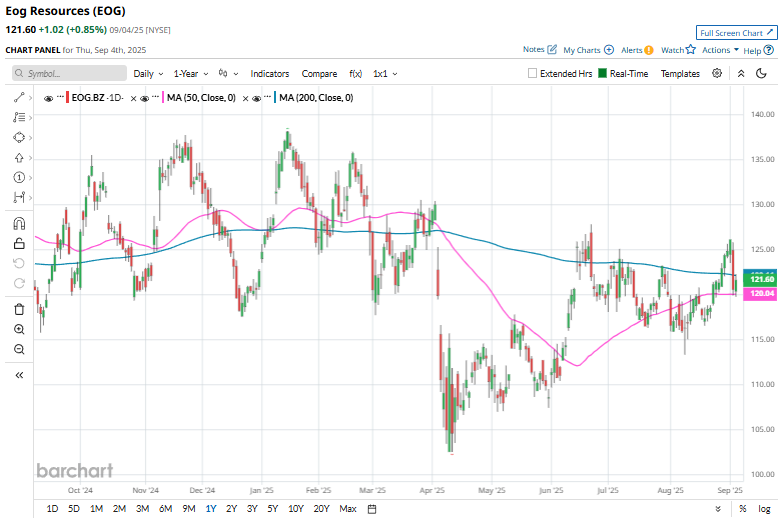This screenshot has width=782, height=526.
Task: Select the 6M time range
Action: click(166, 509)
